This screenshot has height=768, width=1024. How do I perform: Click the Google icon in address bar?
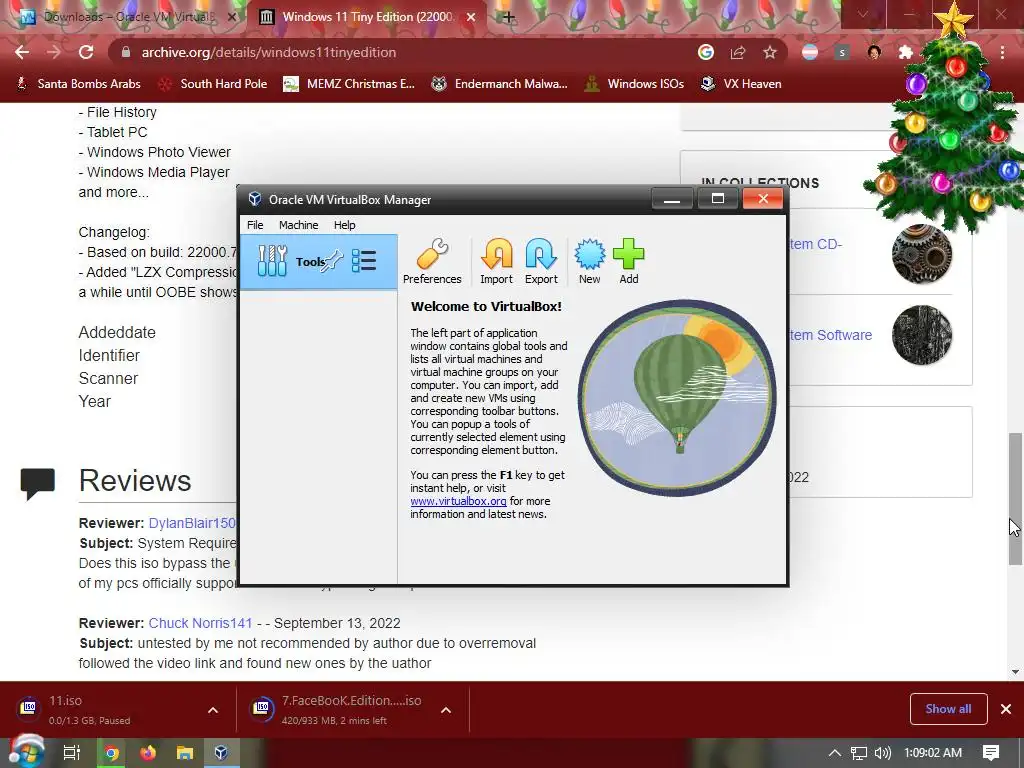pos(705,52)
